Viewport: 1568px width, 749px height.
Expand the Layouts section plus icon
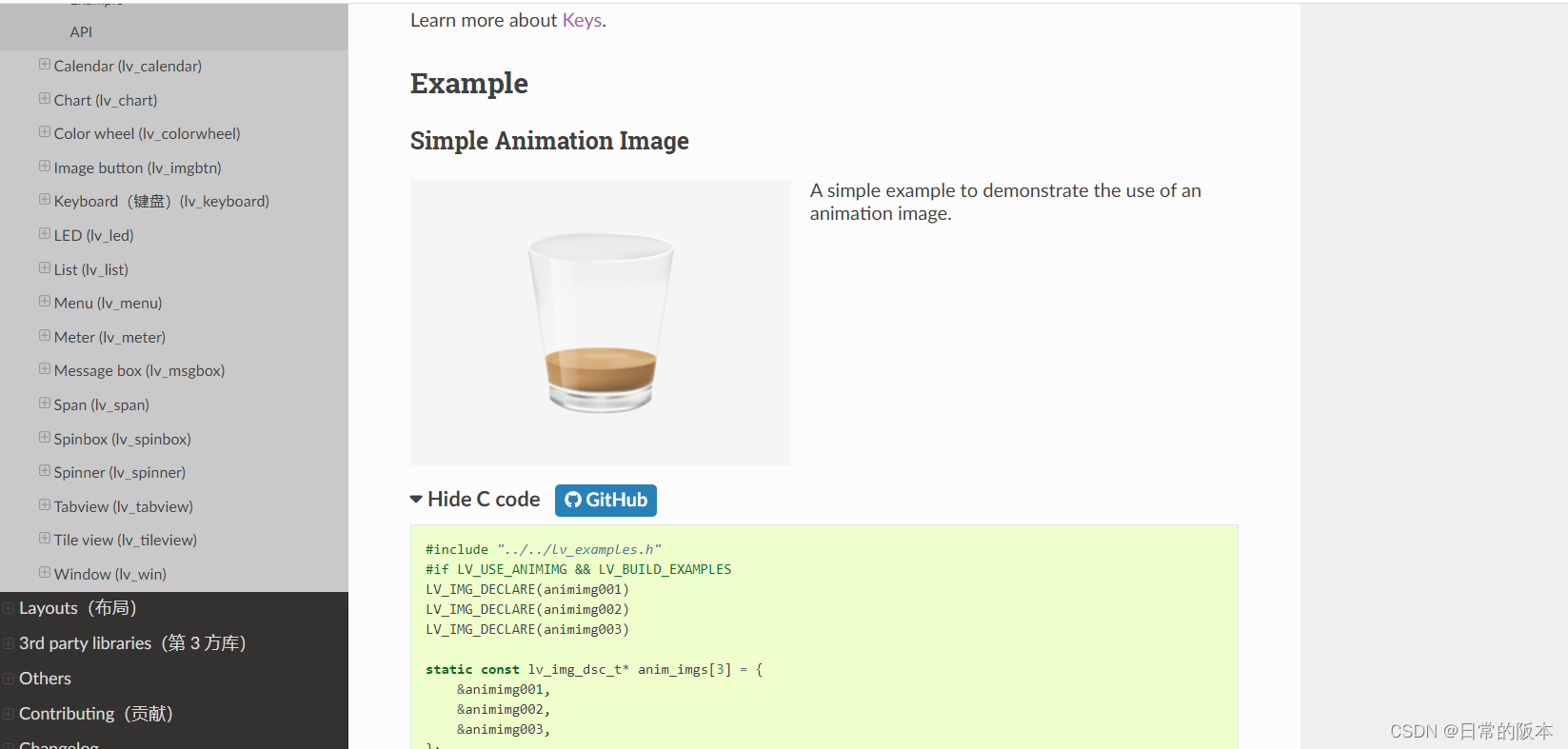point(9,607)
